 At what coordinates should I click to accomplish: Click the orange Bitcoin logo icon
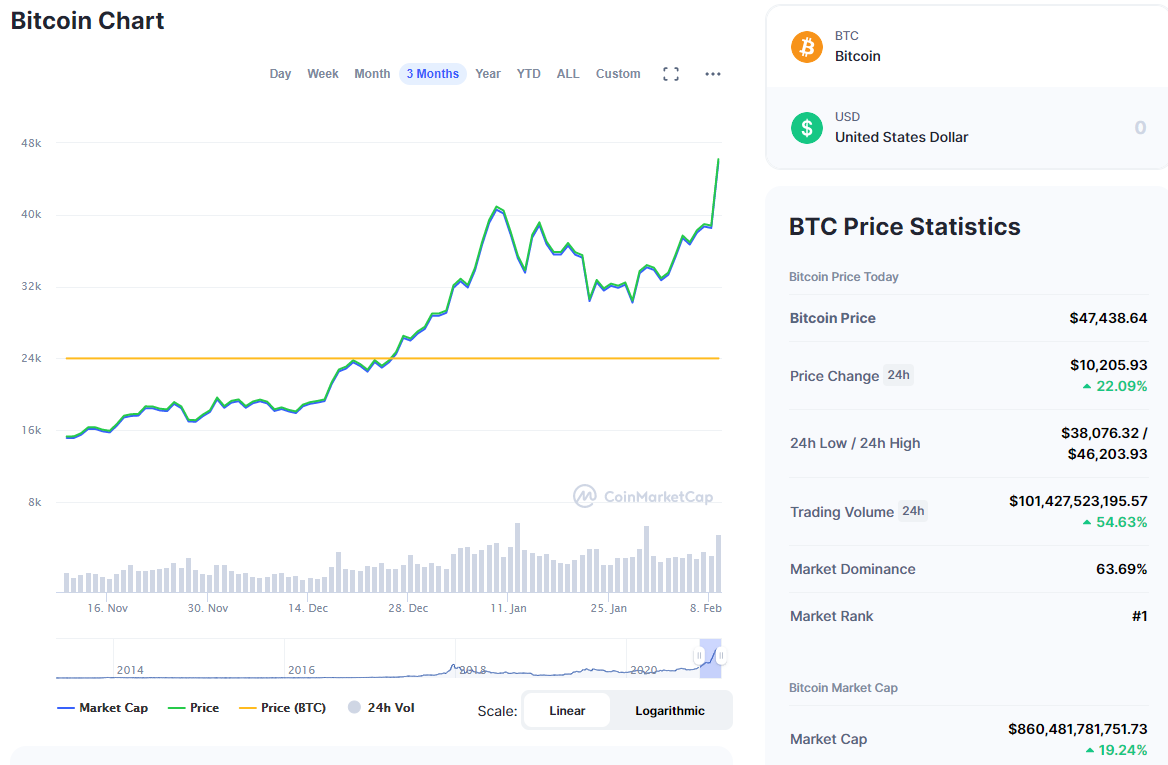(x=807, y=47)
